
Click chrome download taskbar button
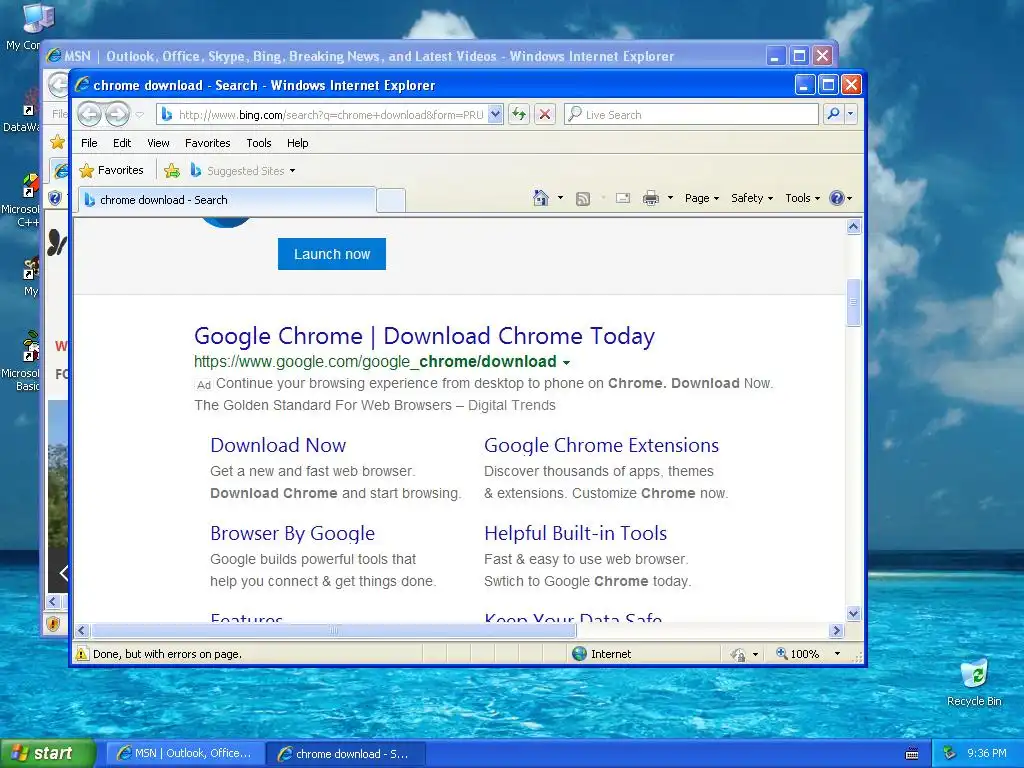(x=346, y=754)
